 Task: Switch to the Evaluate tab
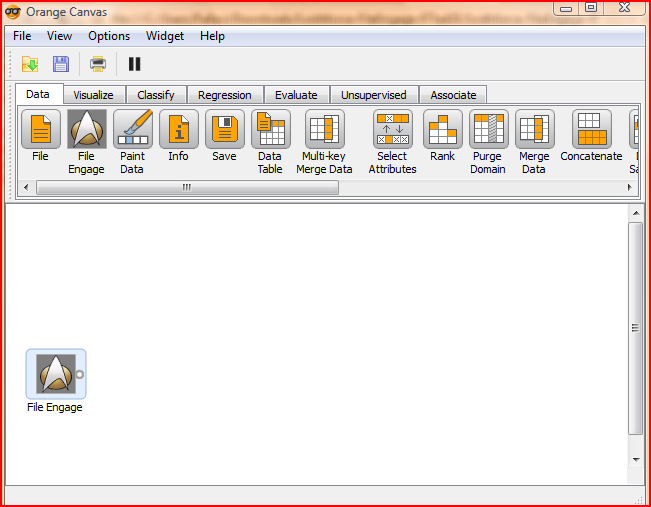(296, 95)
